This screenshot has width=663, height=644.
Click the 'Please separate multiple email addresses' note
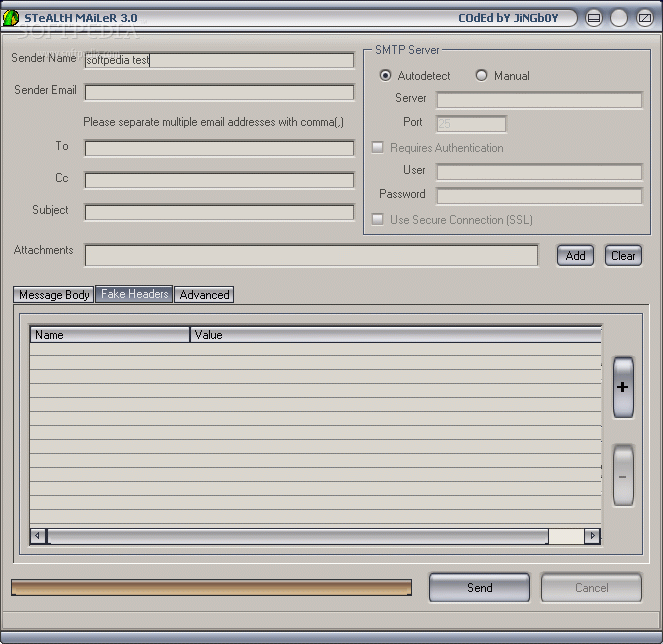(x=214, y=122)
